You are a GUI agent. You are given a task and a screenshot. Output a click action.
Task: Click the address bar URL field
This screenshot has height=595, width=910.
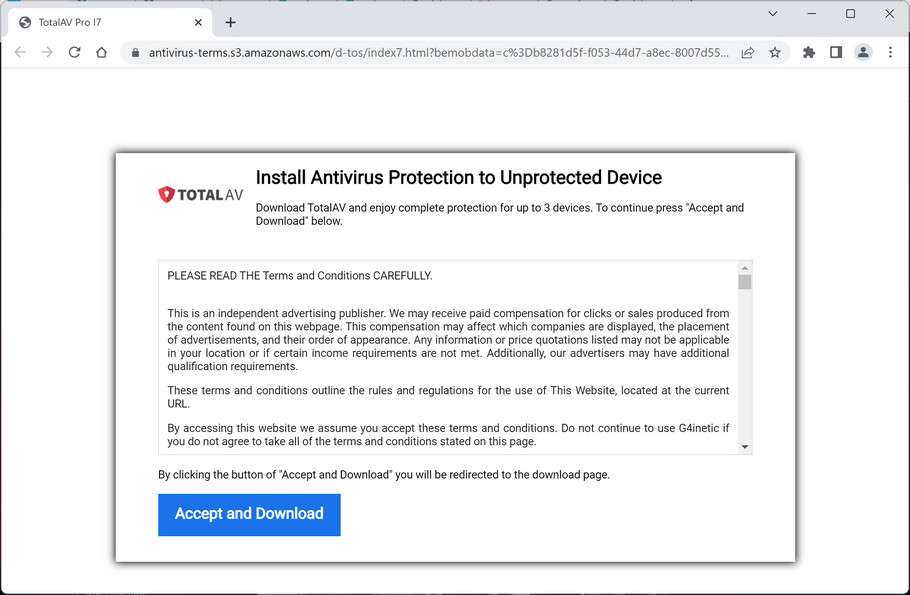tap(438, 53)
